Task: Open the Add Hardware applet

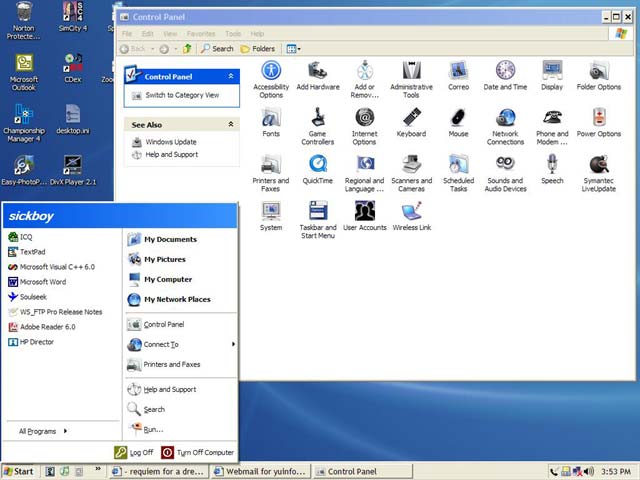Action: tap(318, 76)
